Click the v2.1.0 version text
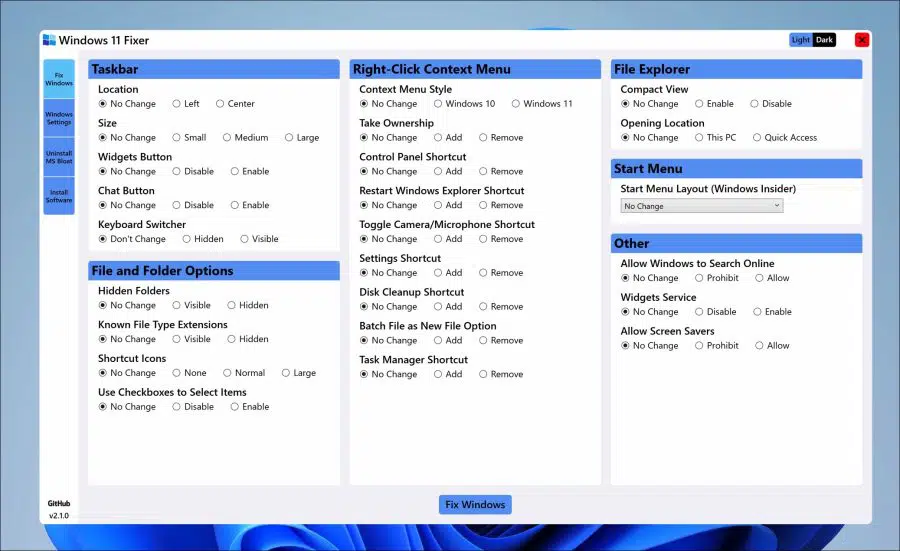Image resolution: width=900 pixels, height=551 pixels. [x=59, y=515]
